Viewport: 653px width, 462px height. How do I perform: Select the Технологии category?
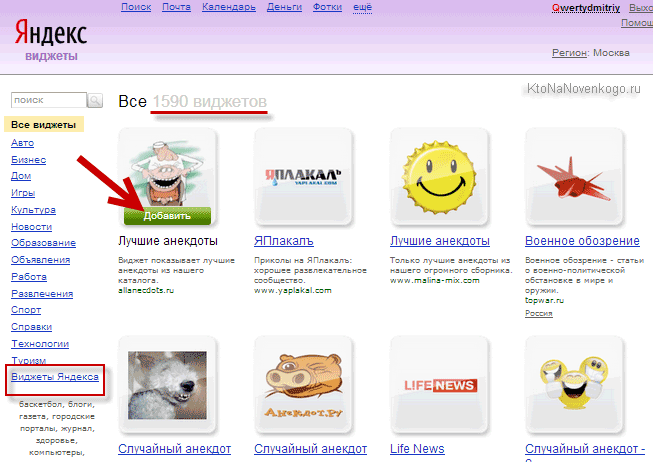tap(40, 344)
